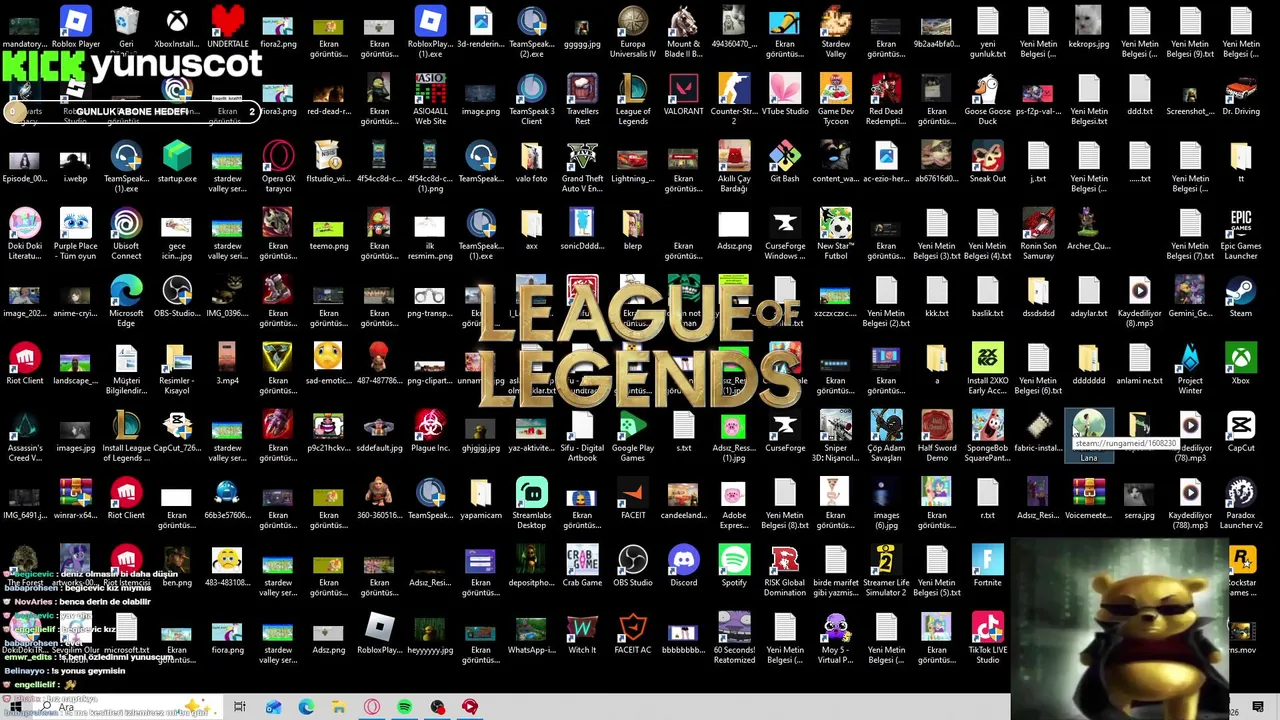
Task: Open File Explorer from the taskbar
Action: click(339, 707)
